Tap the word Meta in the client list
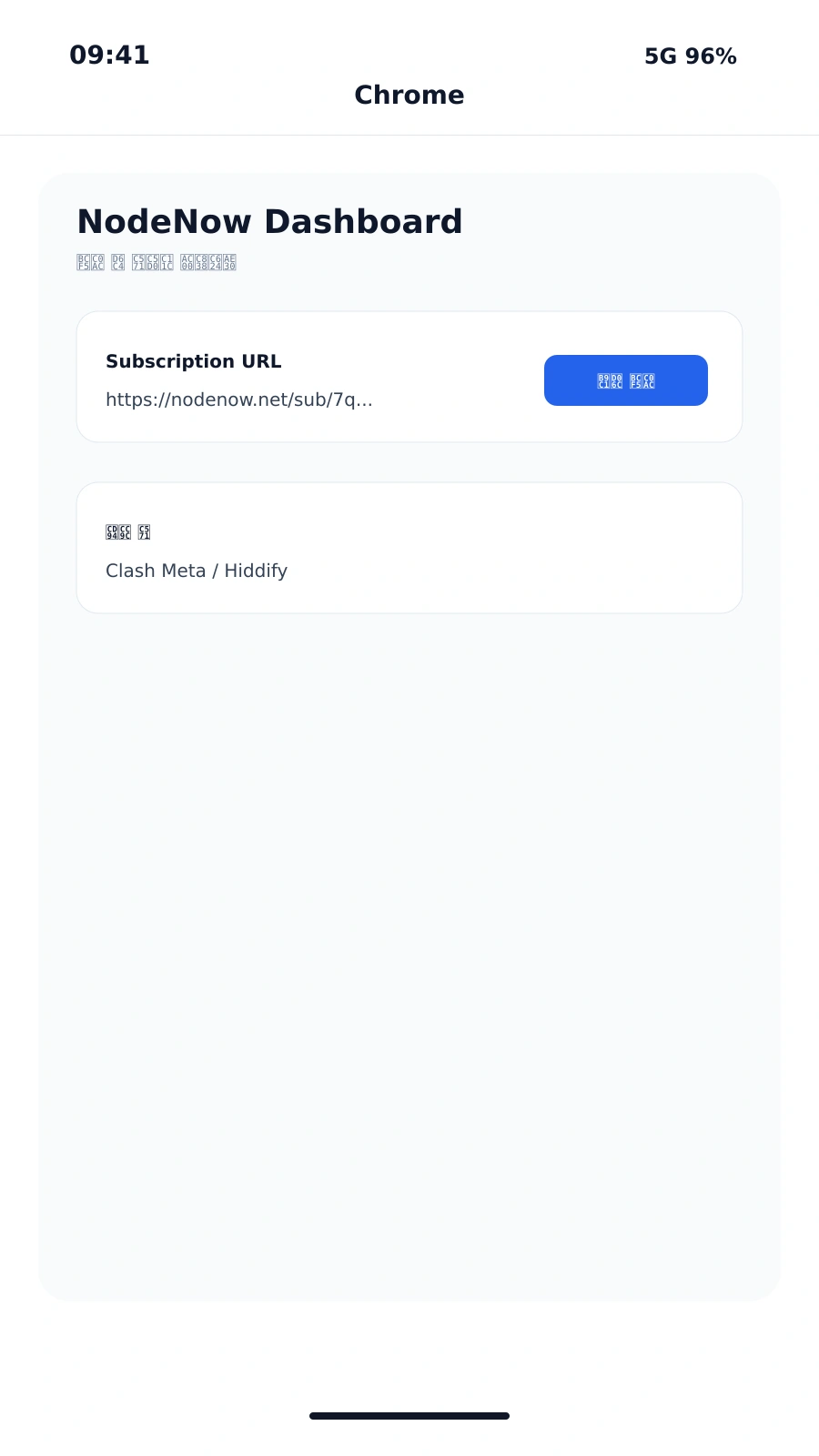This screenshot has height=1456, width=819. [x=183, y=571]
